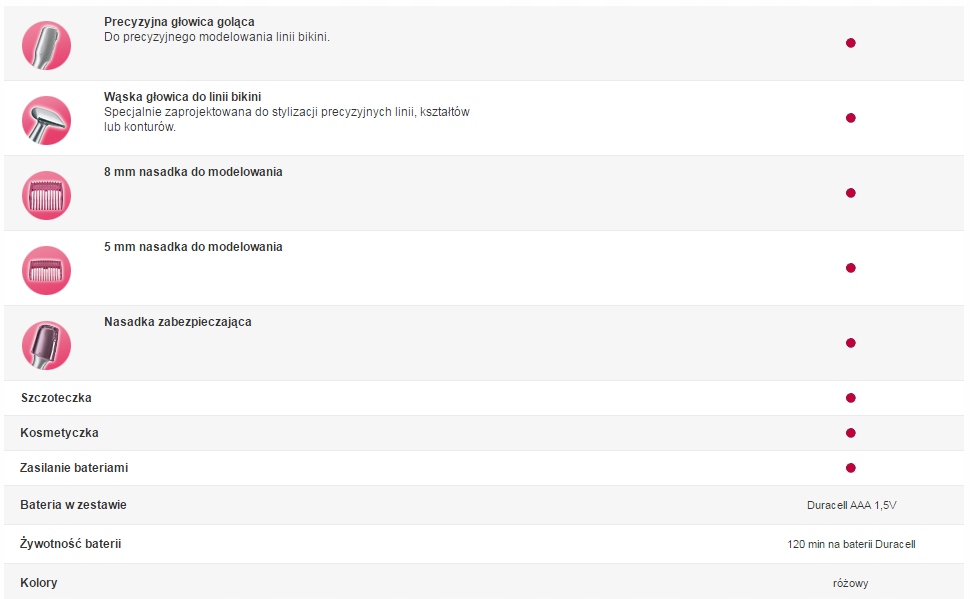Click the red dot for 8 mm nasadka

pos(851,193)
